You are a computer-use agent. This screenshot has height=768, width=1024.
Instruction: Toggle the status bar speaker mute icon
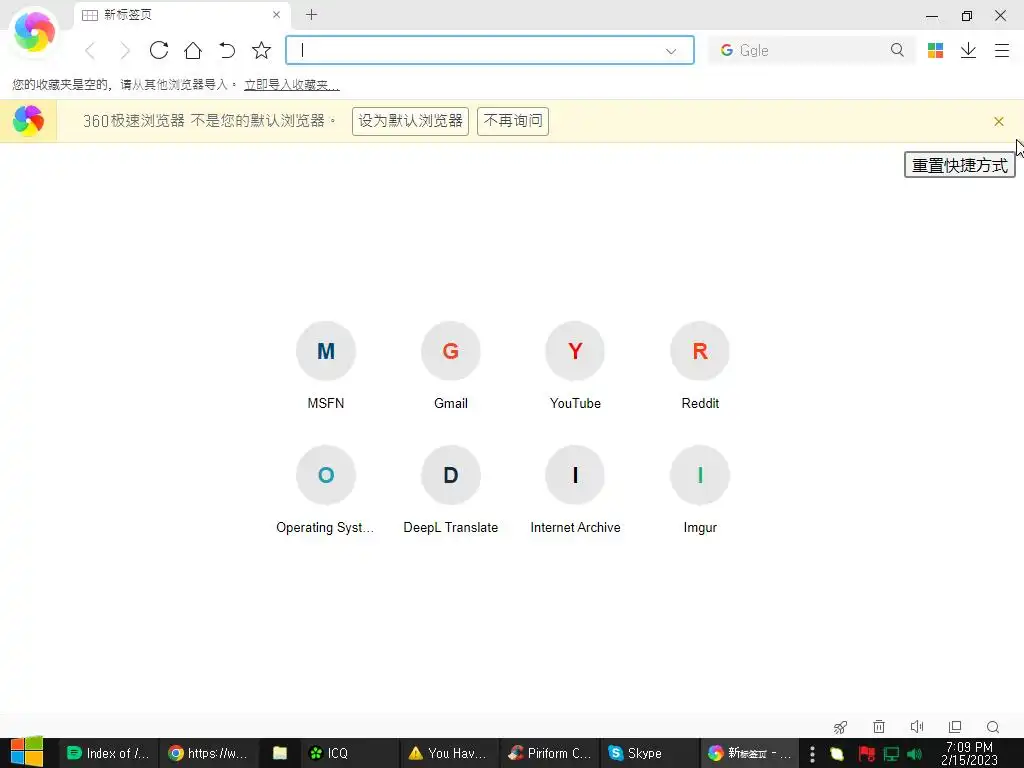pos(917,726)
